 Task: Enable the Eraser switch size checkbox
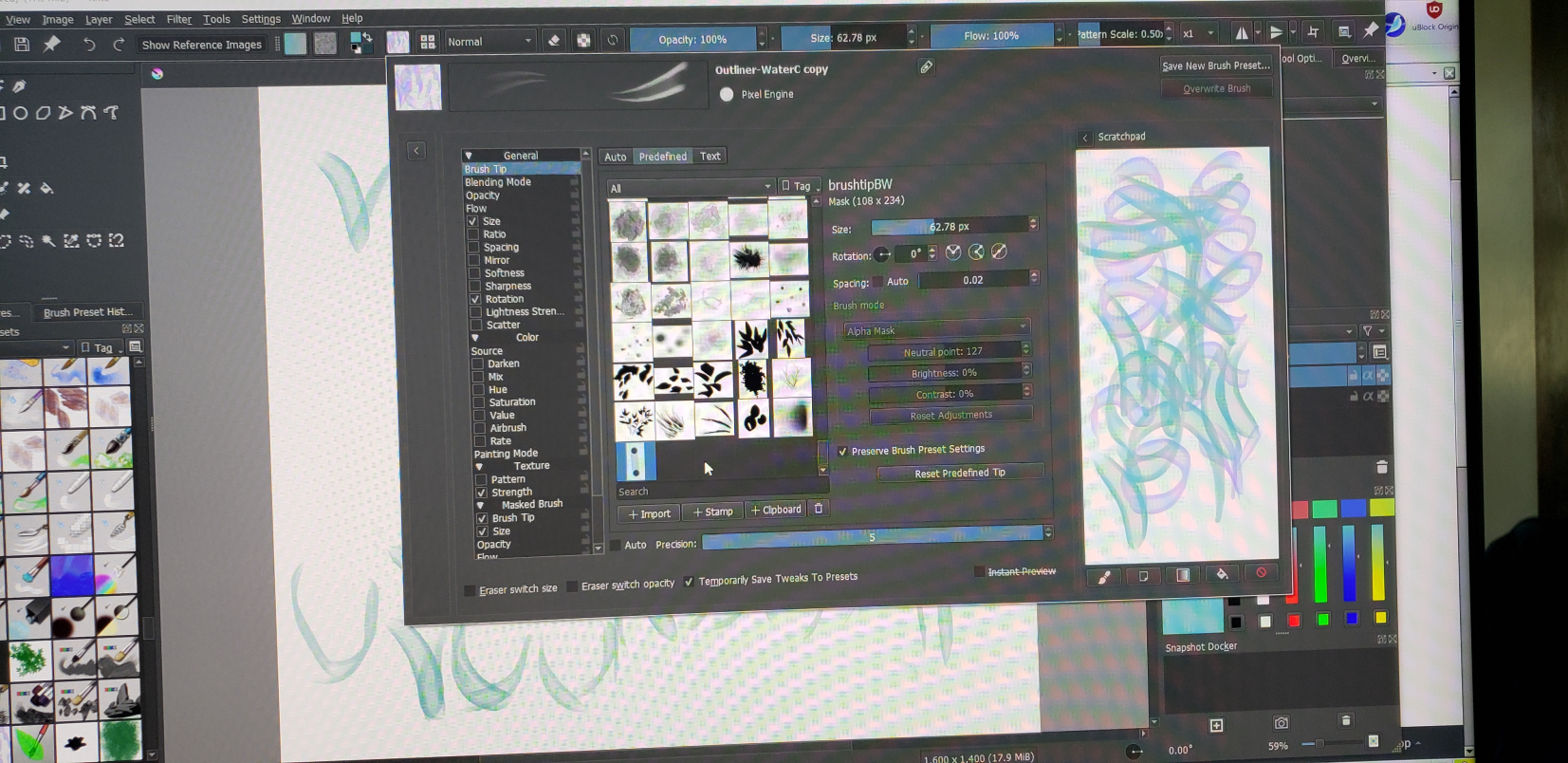tap(470, 590)
